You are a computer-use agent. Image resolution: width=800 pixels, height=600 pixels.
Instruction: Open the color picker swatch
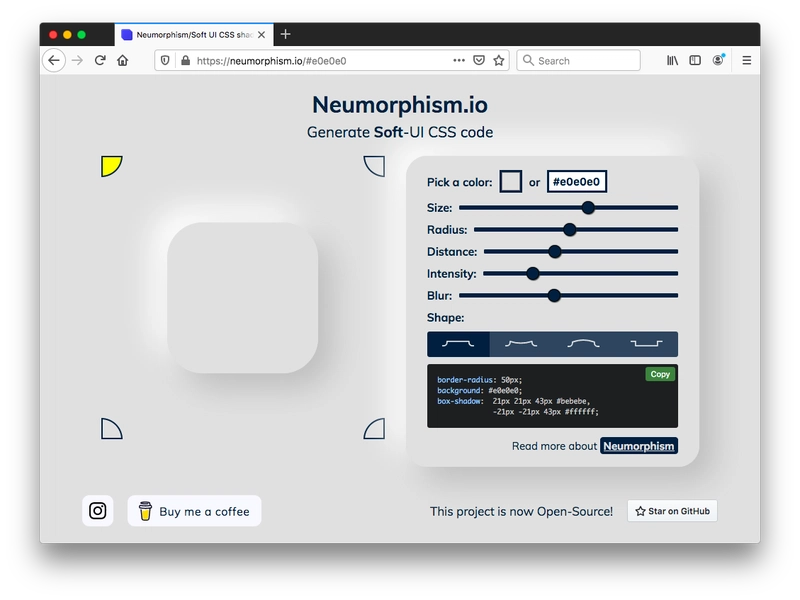click(511, 182)
